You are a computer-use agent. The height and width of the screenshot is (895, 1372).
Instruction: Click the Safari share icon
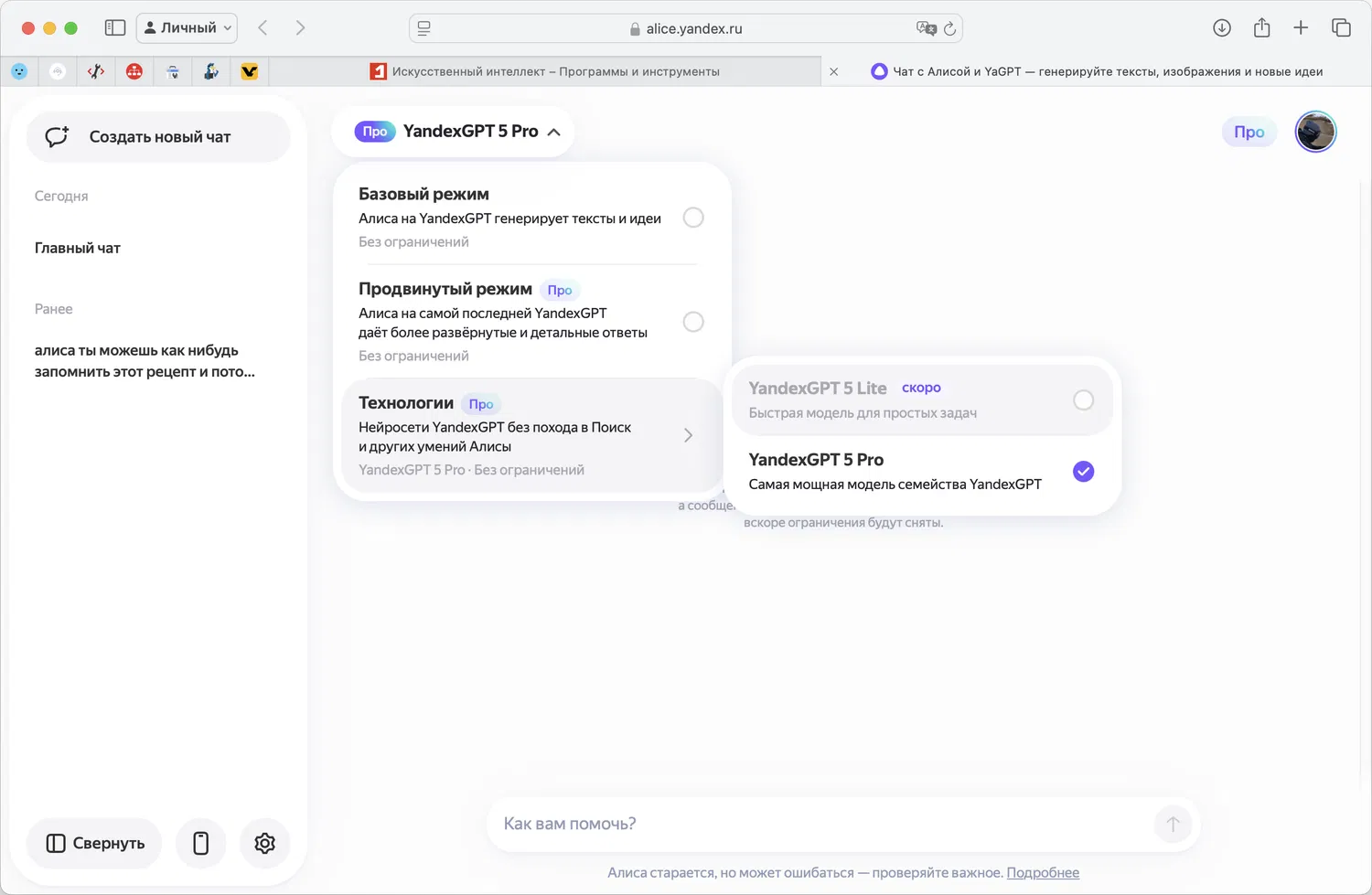[x=1262, y=27]
